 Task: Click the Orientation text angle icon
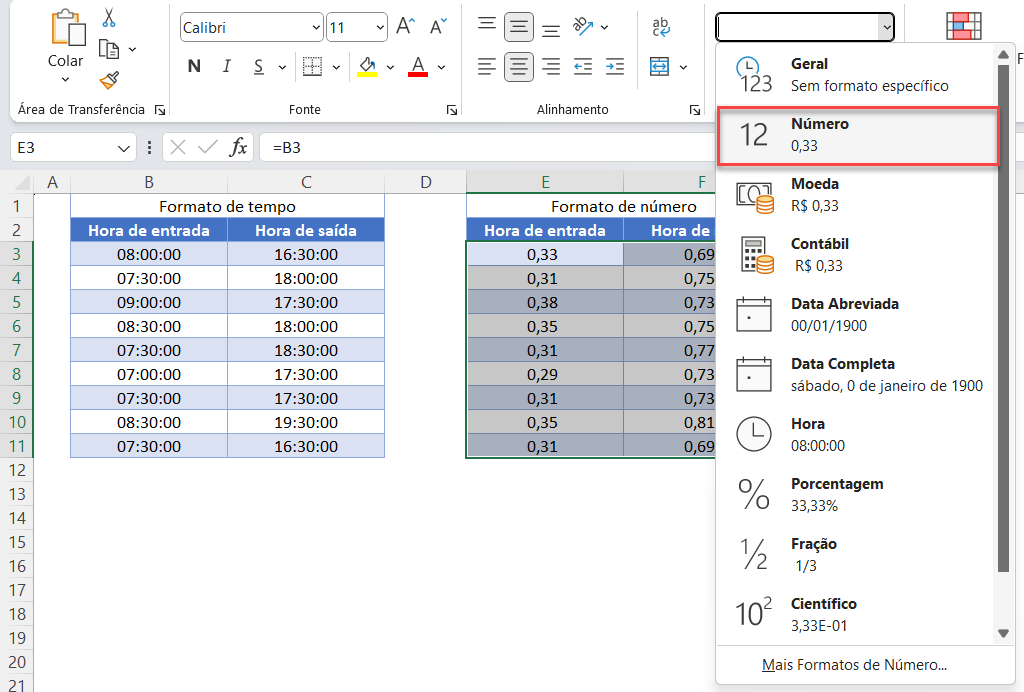coord(583,26)
